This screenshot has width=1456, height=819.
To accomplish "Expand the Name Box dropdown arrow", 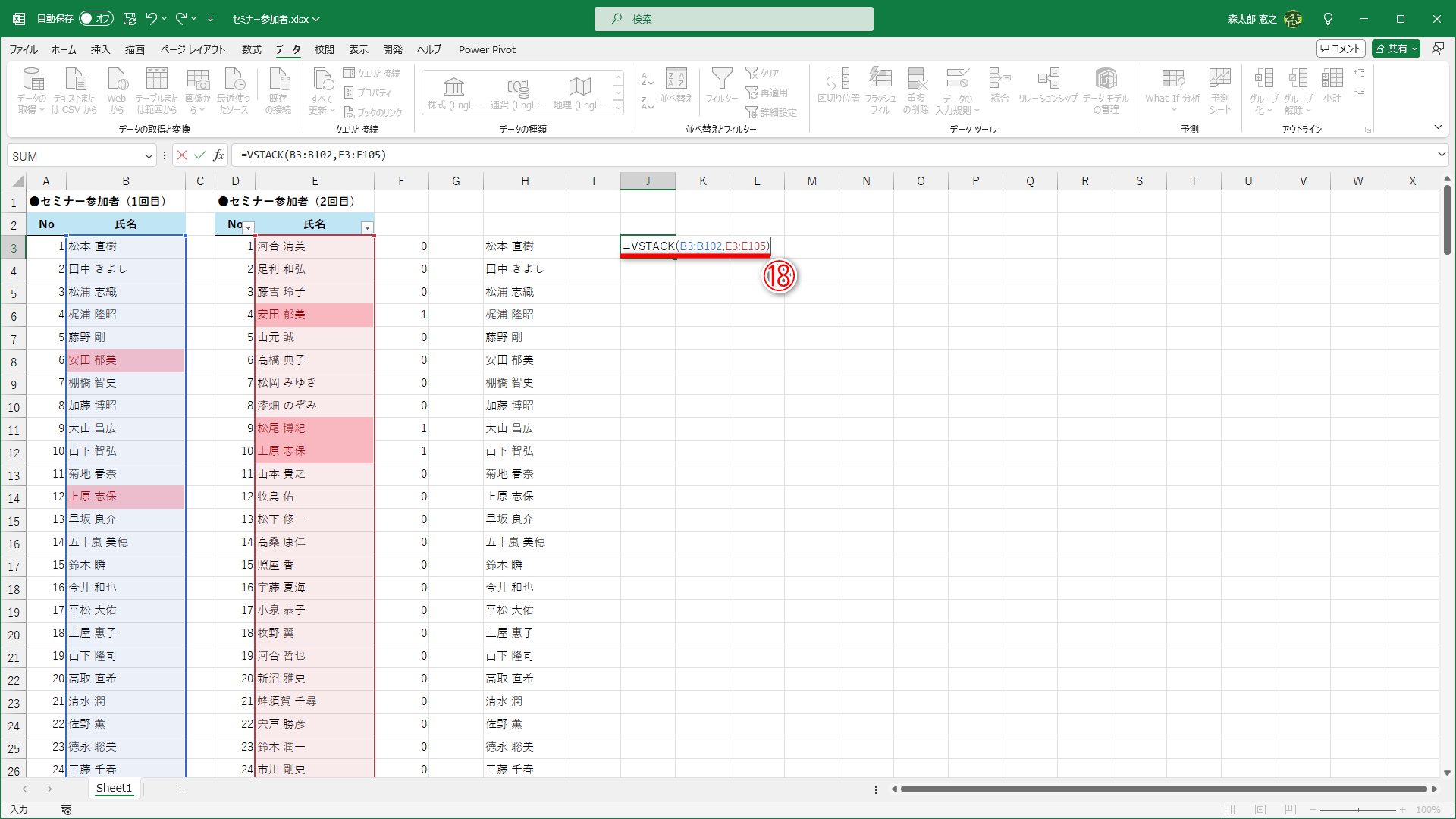I will point(149,156).
